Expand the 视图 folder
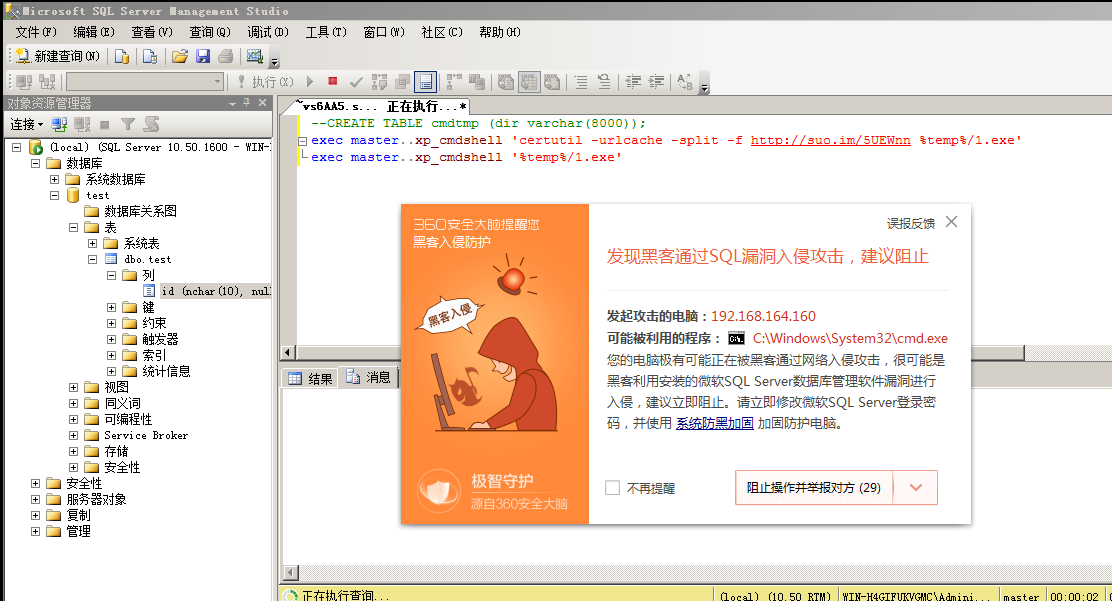This screenshot has height=601, width=1112. 73,387
